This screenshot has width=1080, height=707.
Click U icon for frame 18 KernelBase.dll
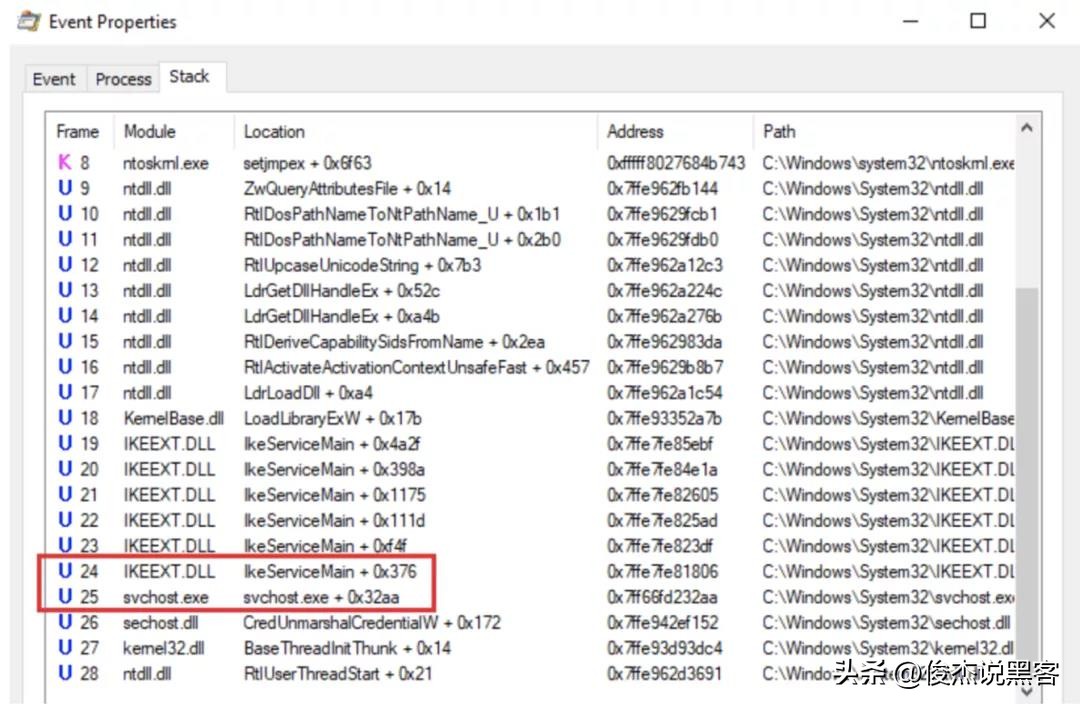(65, 418)
